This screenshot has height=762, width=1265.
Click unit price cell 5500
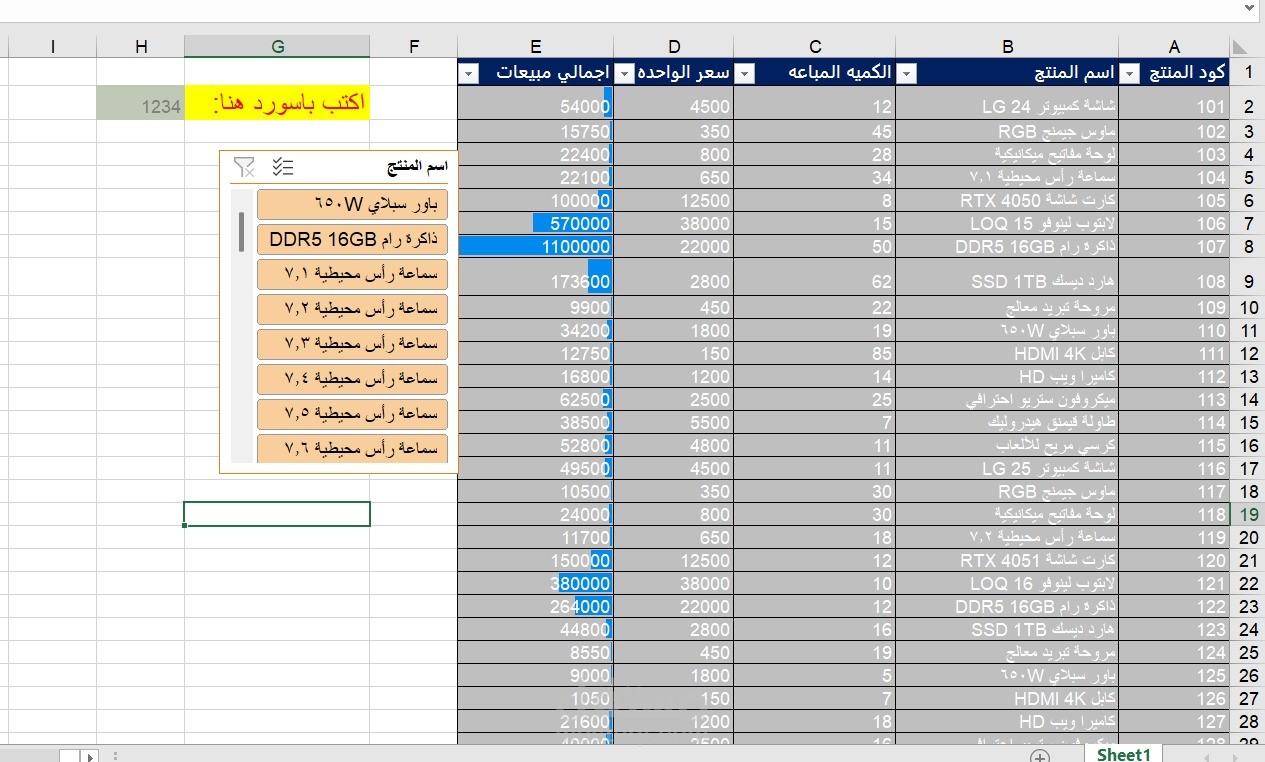click(674, 422)
